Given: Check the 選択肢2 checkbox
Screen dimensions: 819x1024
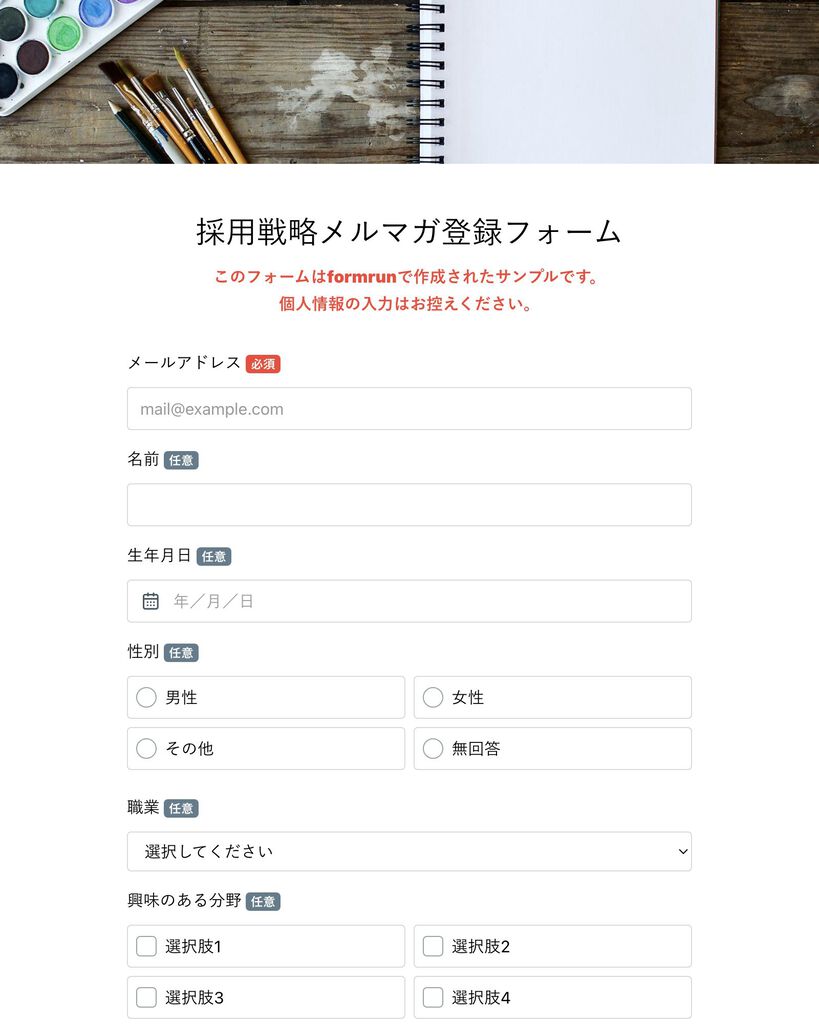Looking at the screenshot, I should (433, 946).
